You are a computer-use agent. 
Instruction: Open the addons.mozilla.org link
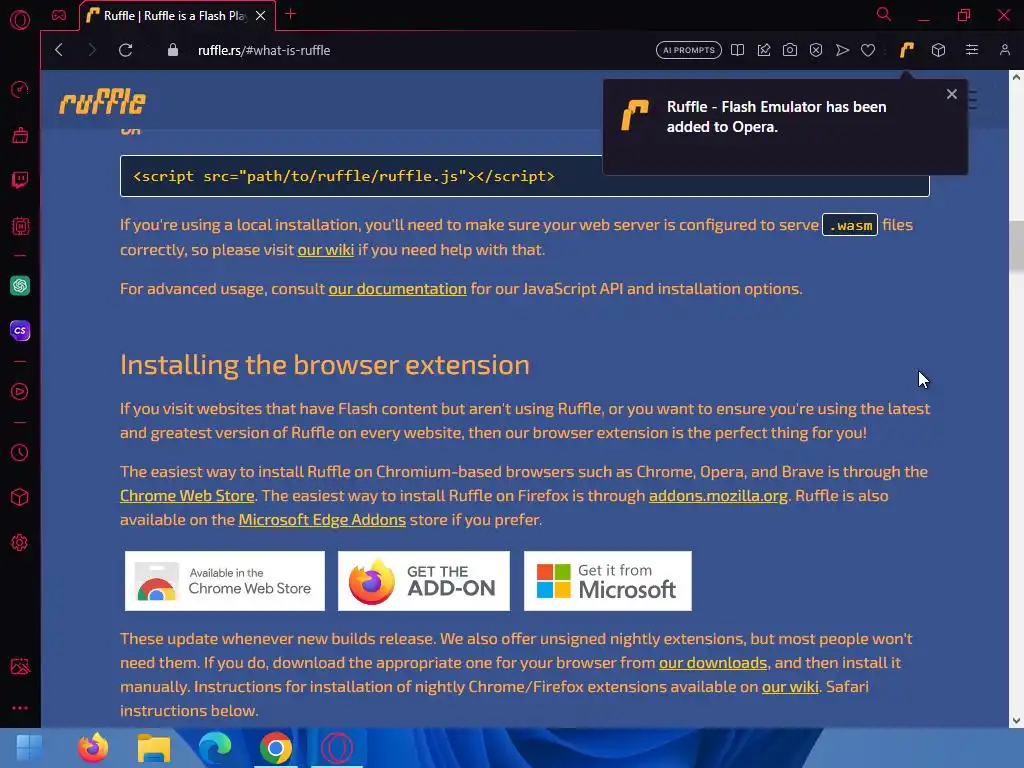pyautogui.click(x=718, y=496)
